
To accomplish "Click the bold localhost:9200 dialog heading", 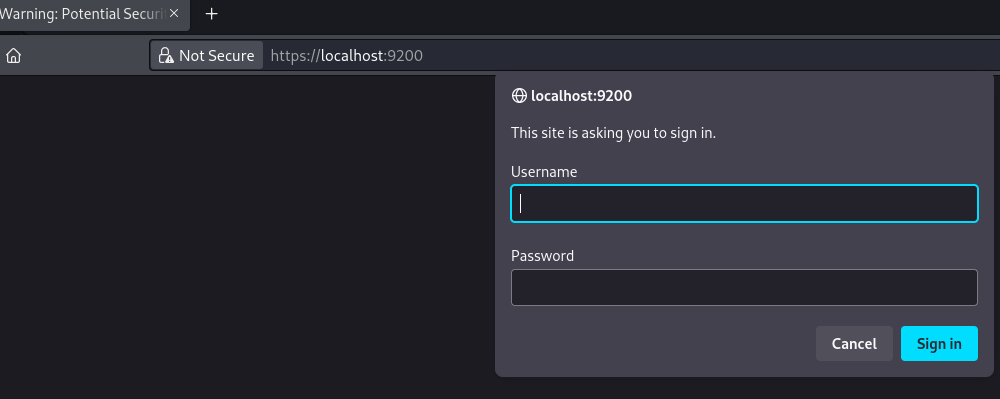I will (581, 96).
